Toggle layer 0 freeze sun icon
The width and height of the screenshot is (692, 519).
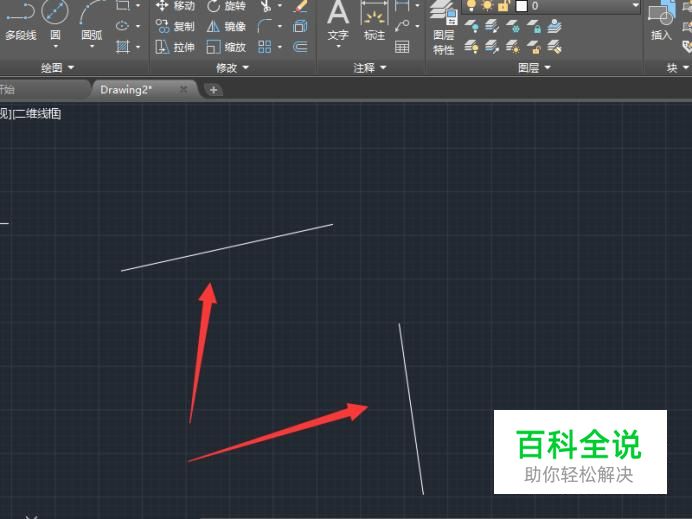487,5
